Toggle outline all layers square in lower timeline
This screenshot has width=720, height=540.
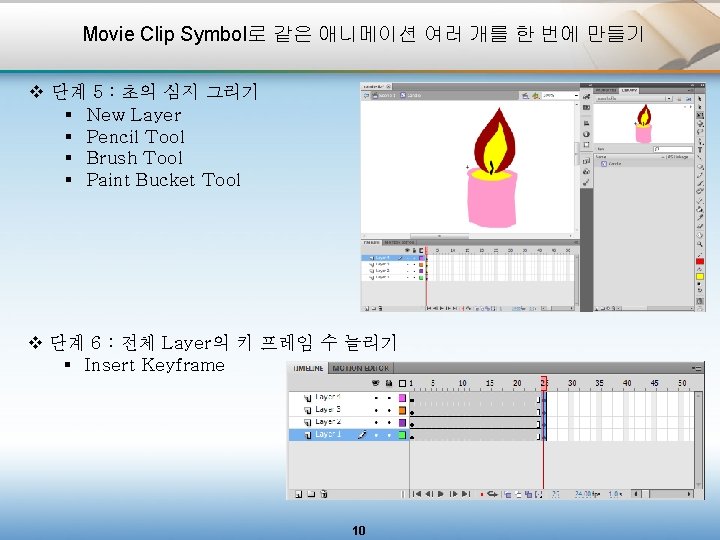pyautogui.click(x=402, y=383)
